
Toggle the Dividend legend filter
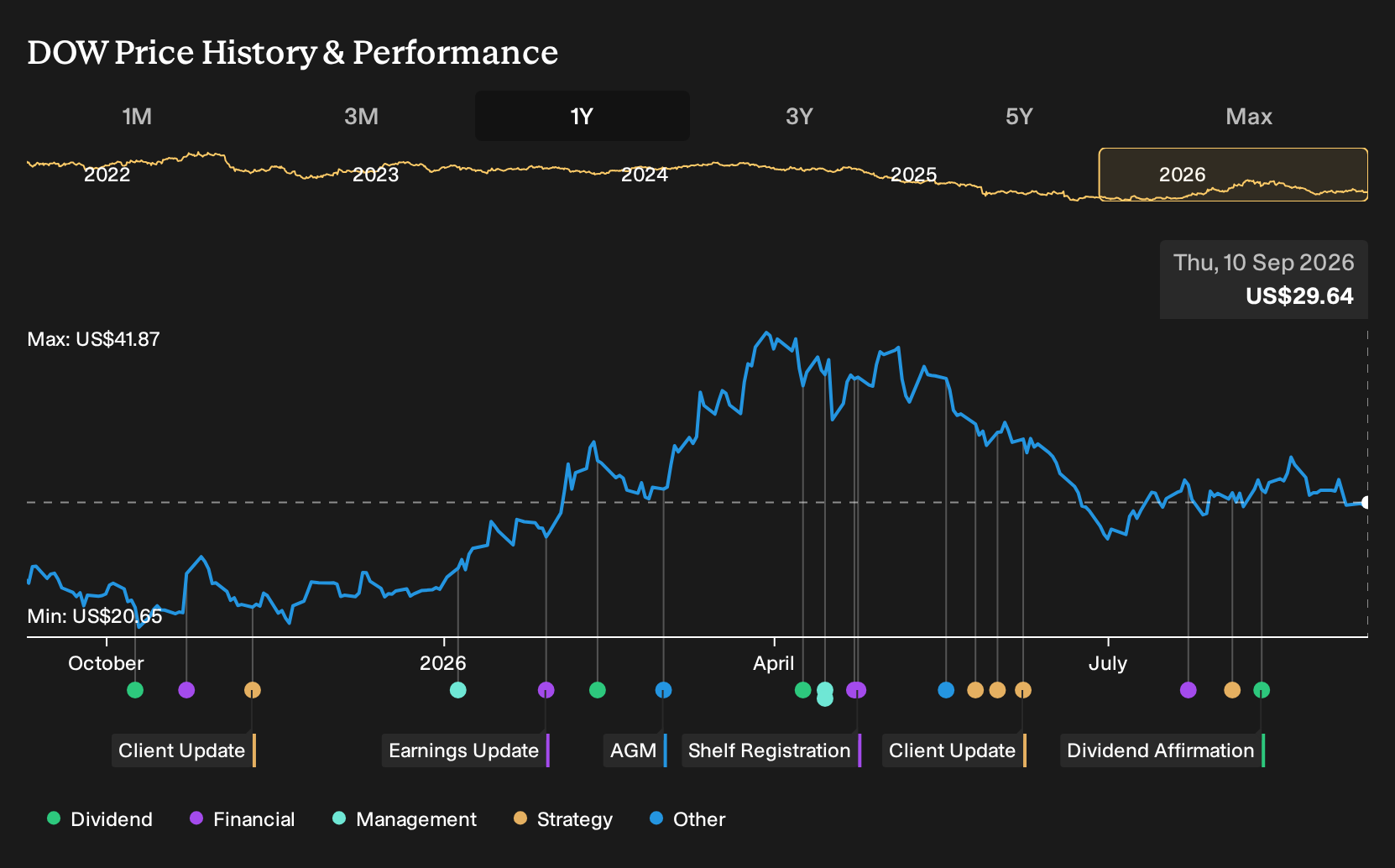point(100,819)
